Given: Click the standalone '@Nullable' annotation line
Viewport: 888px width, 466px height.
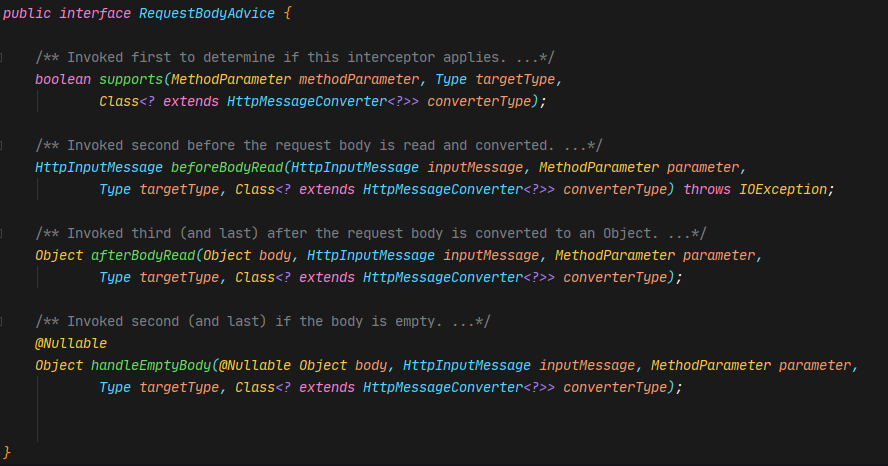Looking at the screenshot, I should coord(71,344).
